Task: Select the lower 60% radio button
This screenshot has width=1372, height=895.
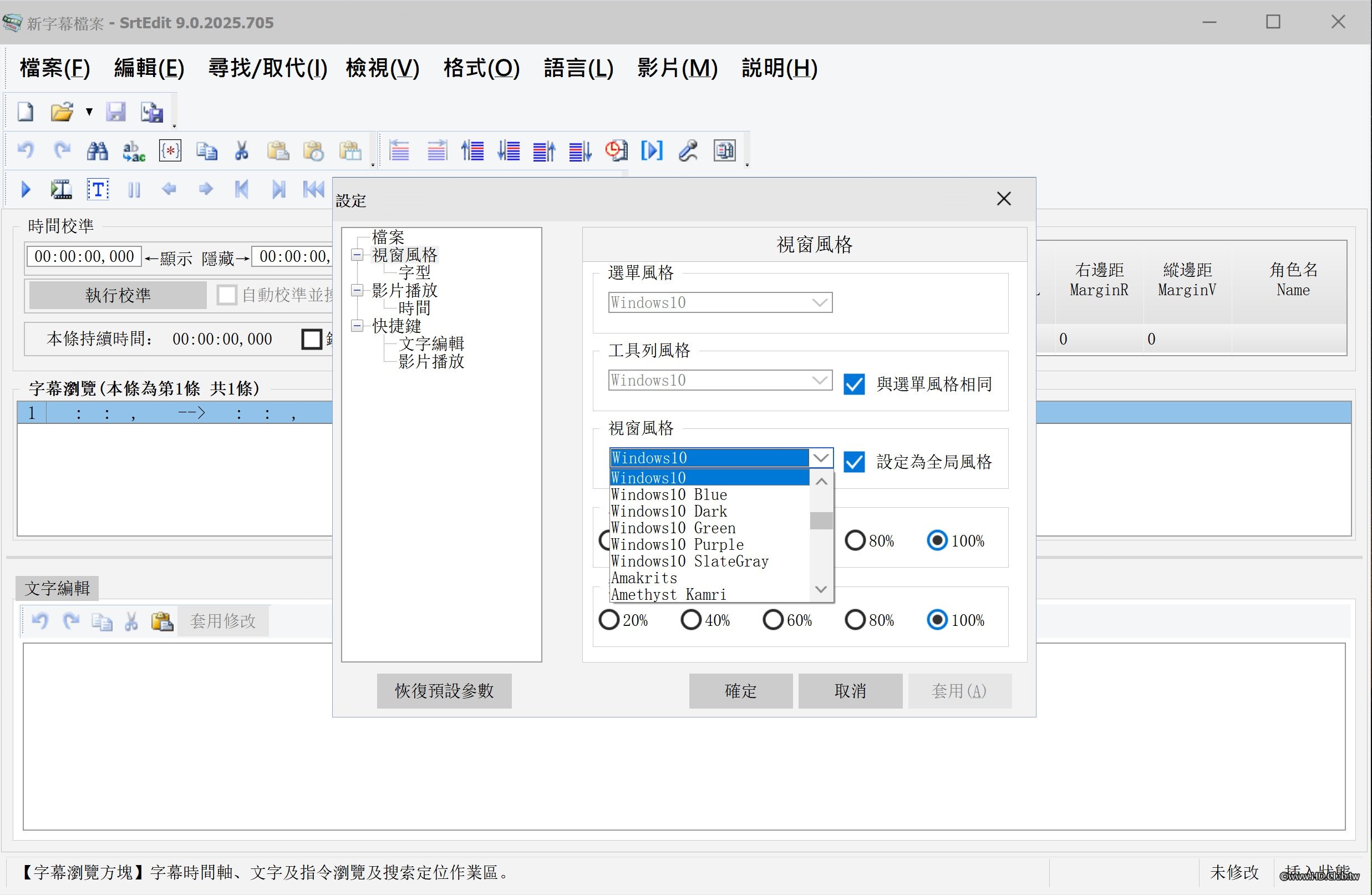Action: coord(773,620)
